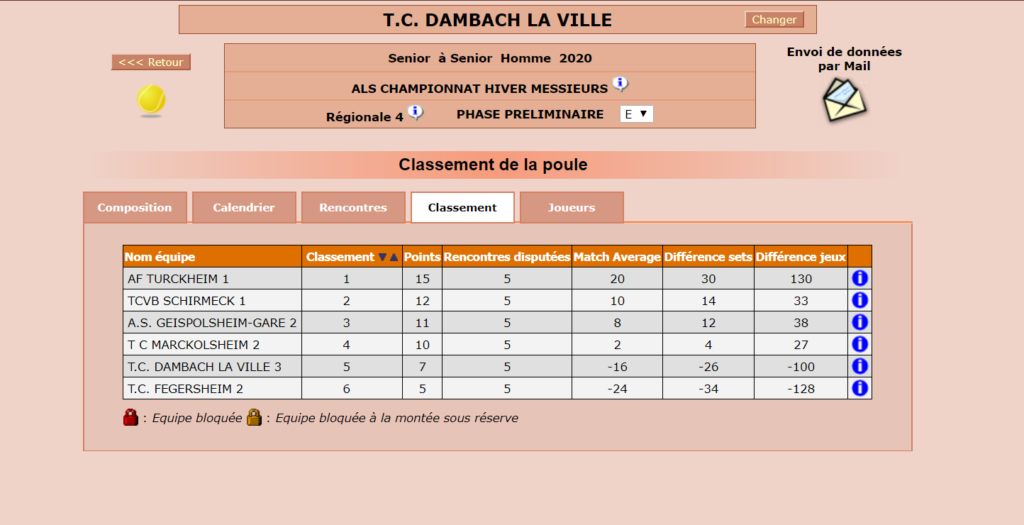This screenshot has width=1024, height=525.
Task: Open info icon for TCVB SCHIRMECK 1
Action: click(859, 300)
